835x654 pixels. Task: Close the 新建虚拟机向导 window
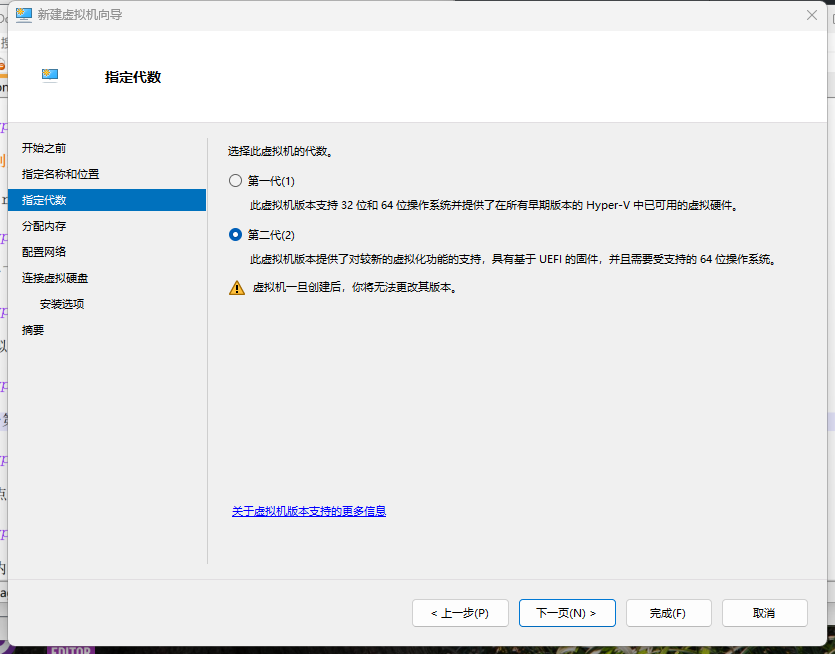(x=812, y=15)
